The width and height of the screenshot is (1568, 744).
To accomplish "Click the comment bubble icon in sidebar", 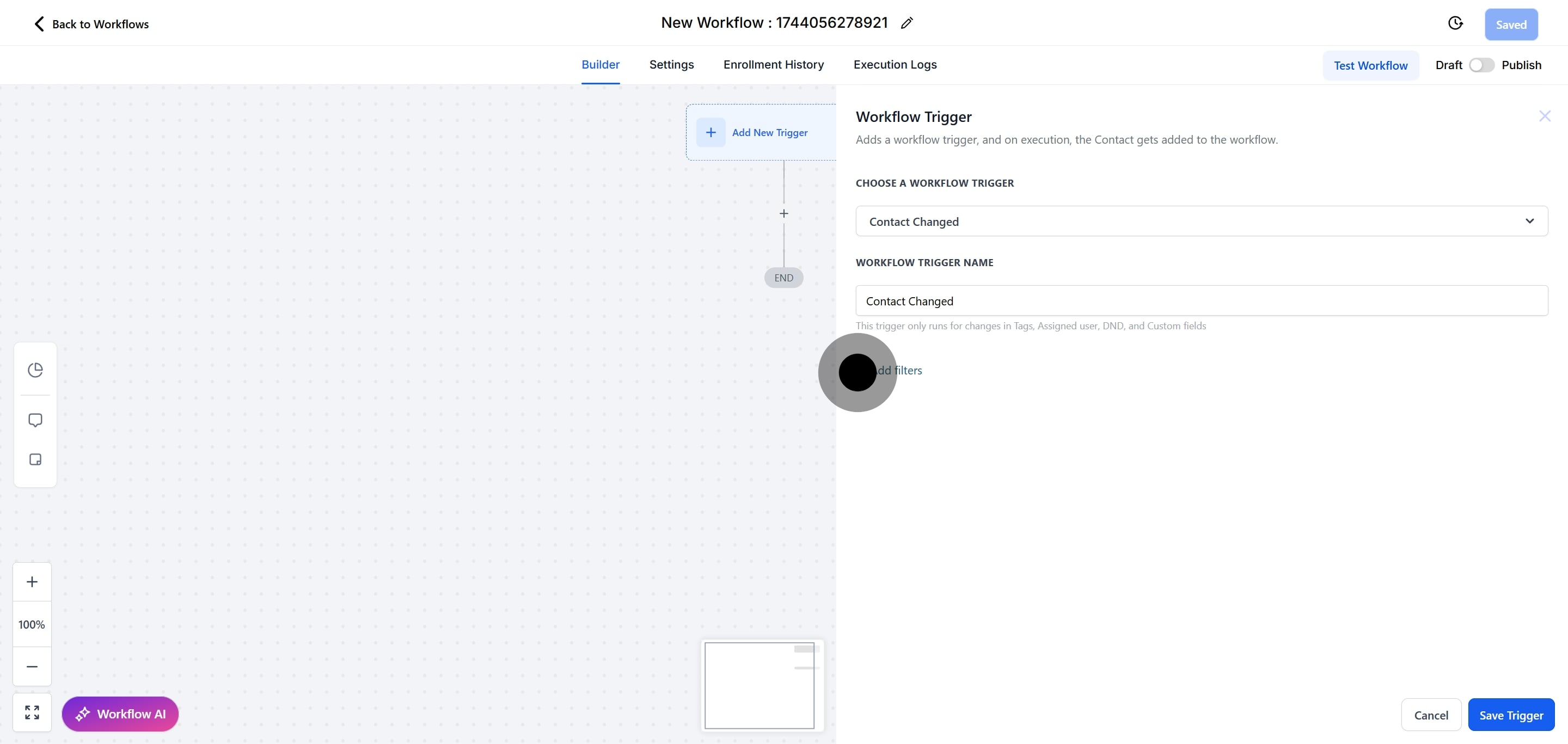I will tap(35, 420).
